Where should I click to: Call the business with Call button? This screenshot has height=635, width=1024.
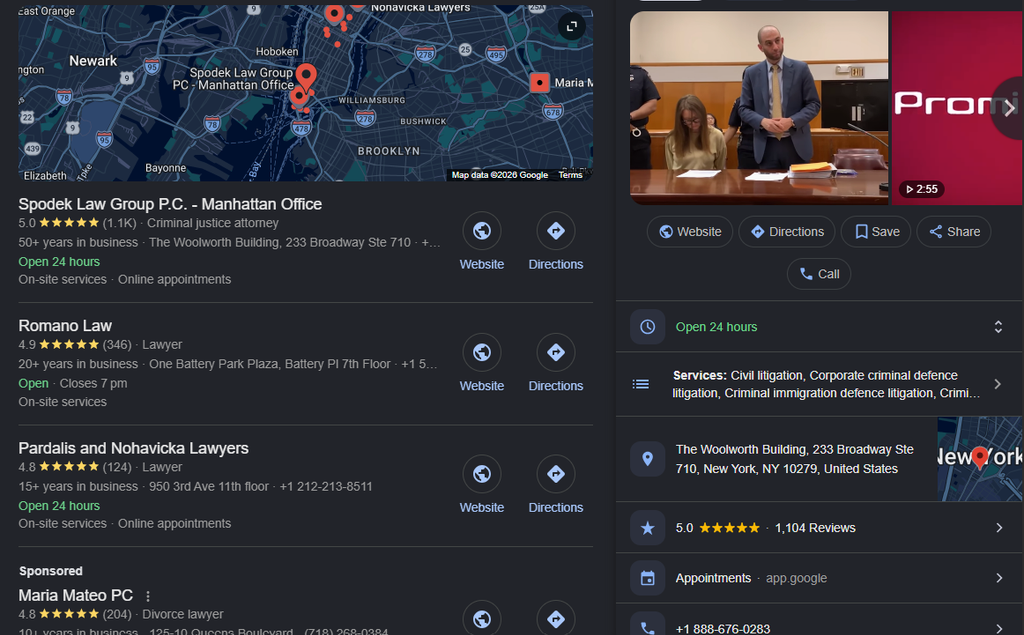[x=819, y=274]
